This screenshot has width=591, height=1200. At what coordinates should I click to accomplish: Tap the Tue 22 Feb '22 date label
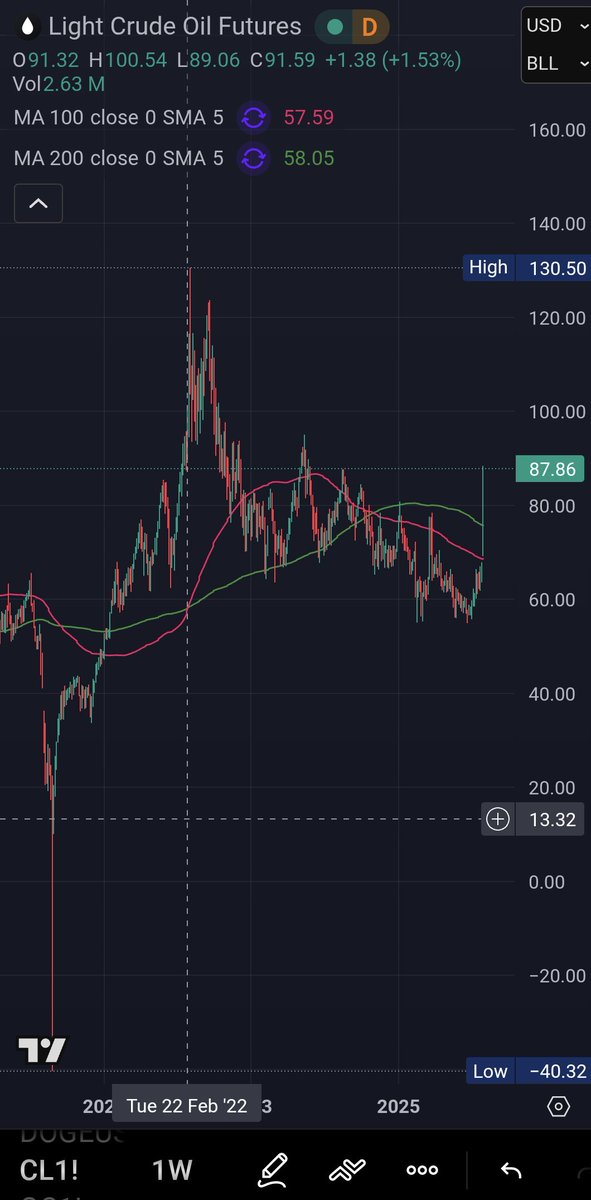pos(186,1107)
